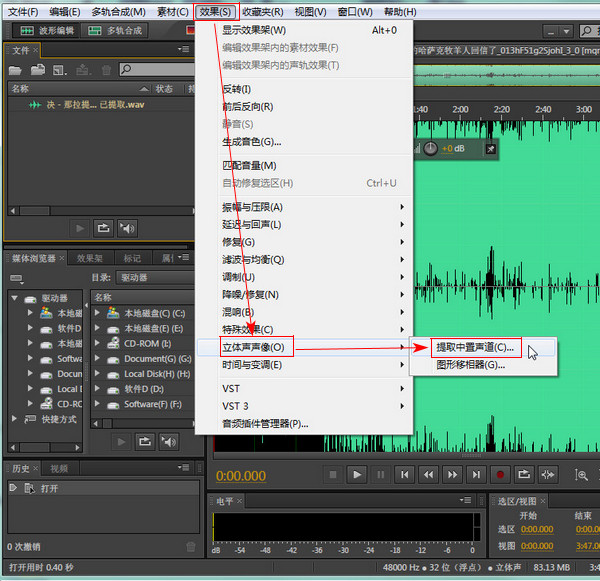Switch to 媒体浏览器 tab
Viewport: 600px width, 581px height.
click(x=34, y=258)
